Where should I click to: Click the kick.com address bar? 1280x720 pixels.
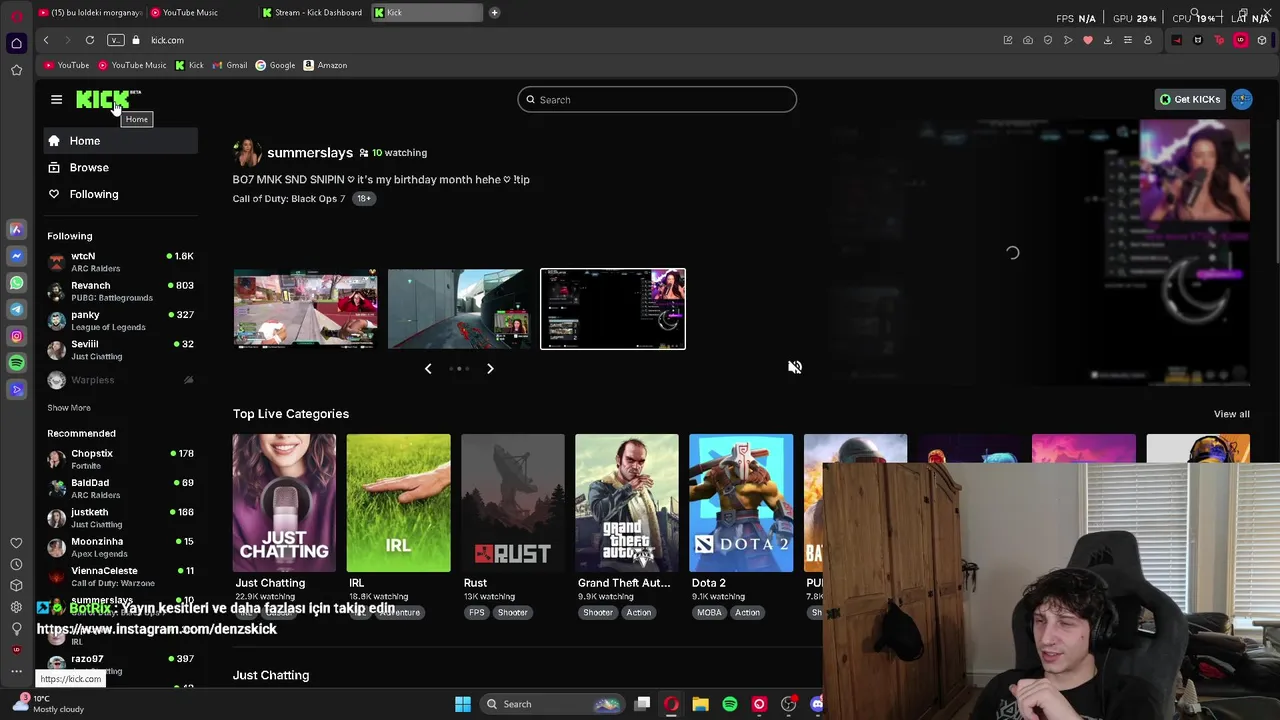pos(167,40)
